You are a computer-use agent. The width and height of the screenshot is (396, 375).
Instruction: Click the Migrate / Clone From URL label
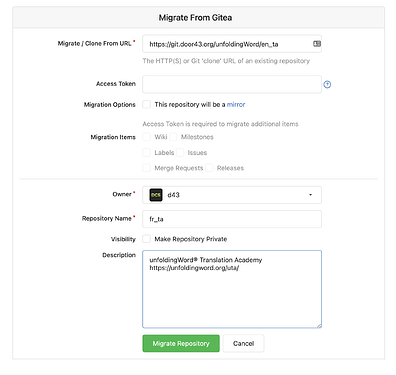tap(95, 43)
